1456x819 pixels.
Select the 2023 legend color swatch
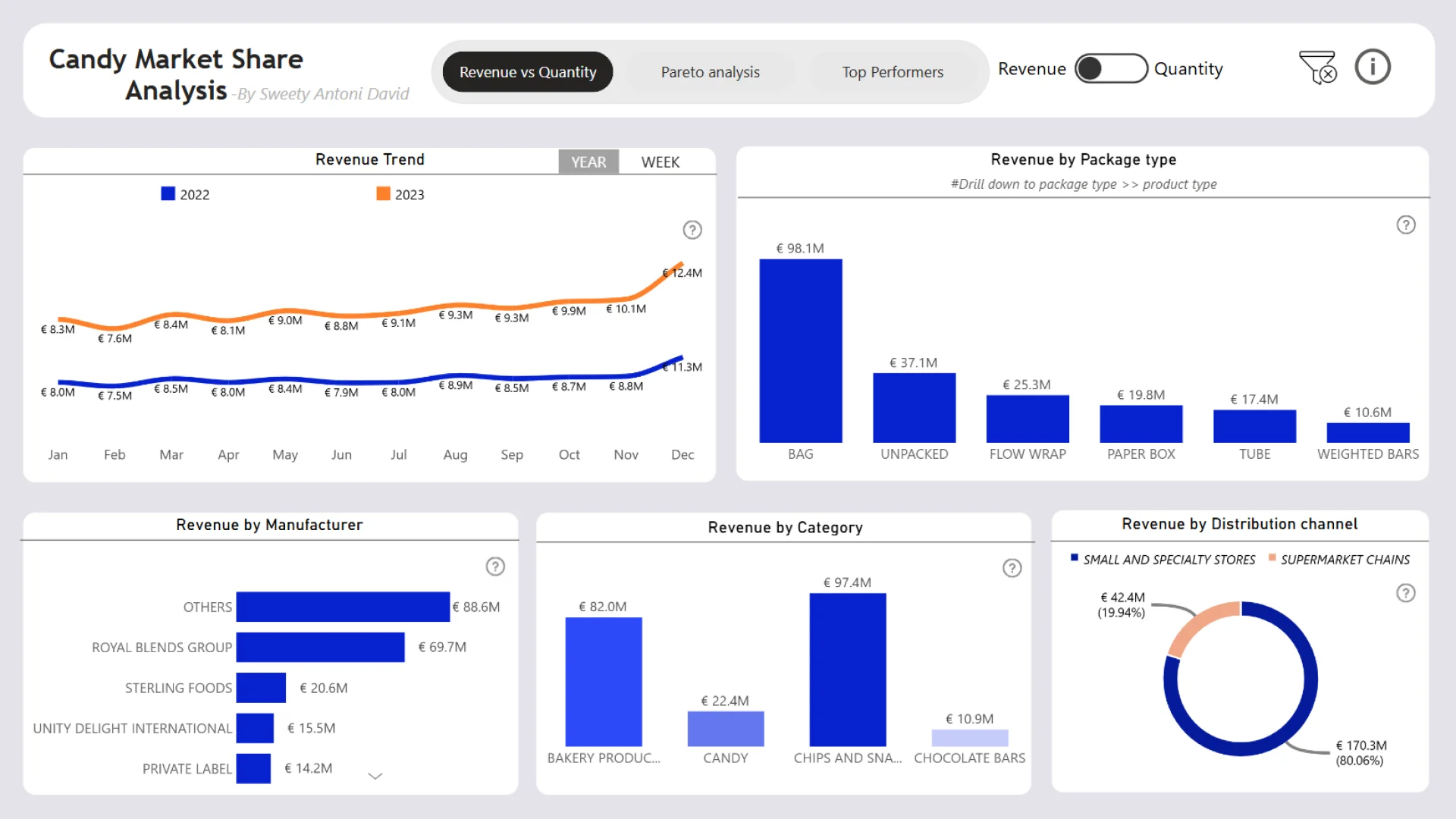tap(384, 194)
